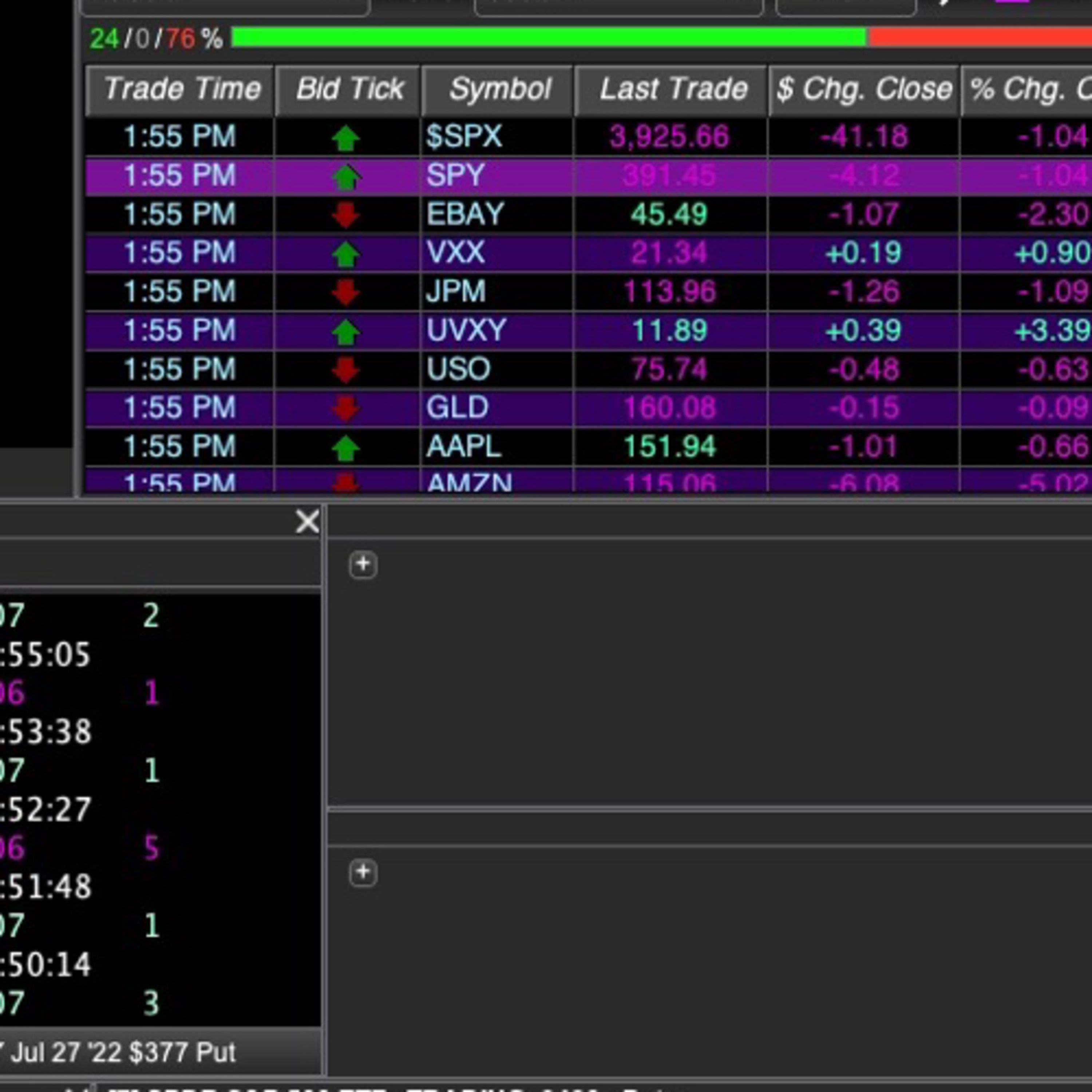Image resolution: width=1092 pixels, height=1092 pixels.
Task: Click the :52:27 time and sales entry
Action: [45, 810]
